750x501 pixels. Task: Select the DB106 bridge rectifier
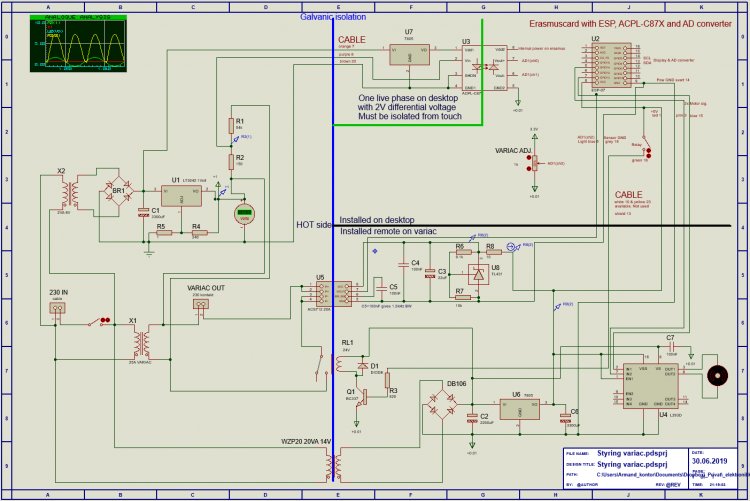click(x=440, y=405)
